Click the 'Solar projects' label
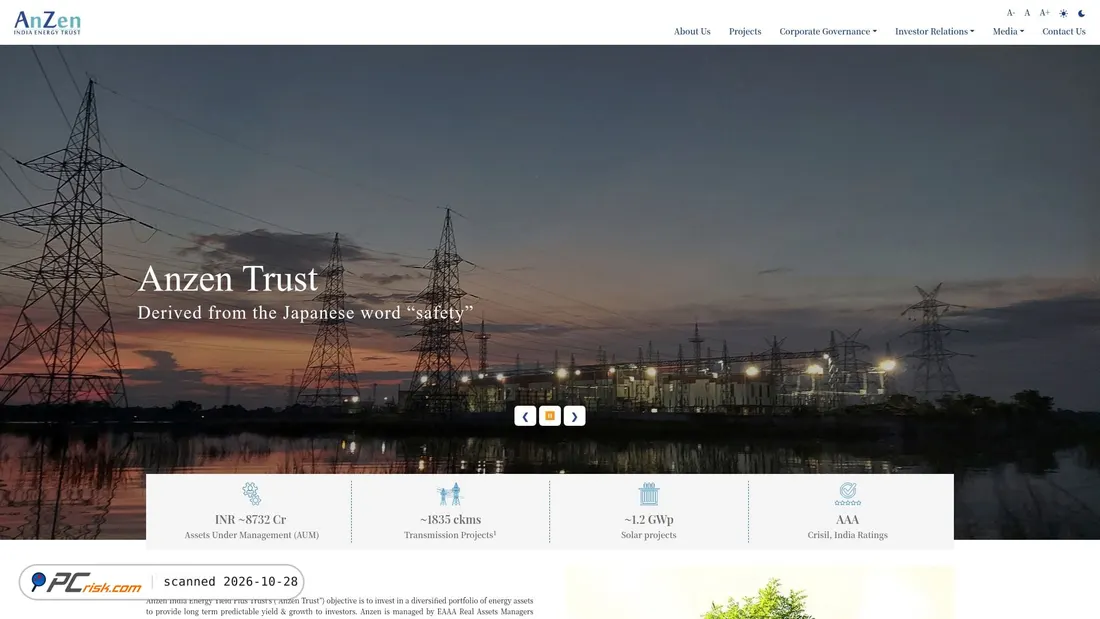Viewport: 1100px width, 619px height. tap(648, 535)
